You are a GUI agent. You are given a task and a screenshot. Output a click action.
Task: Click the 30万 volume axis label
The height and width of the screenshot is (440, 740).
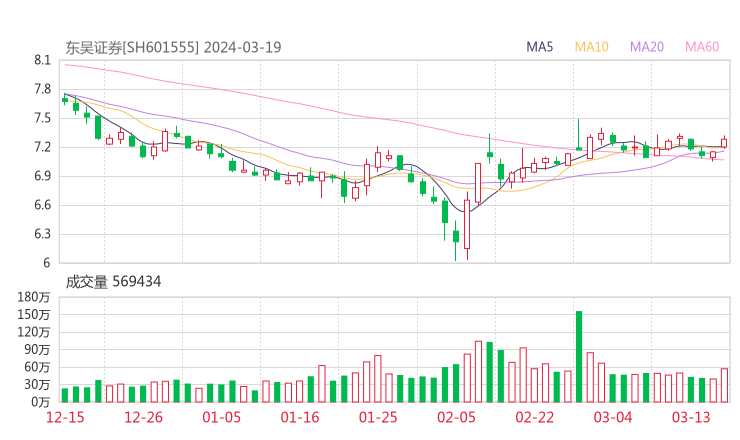tap(37, 385)
